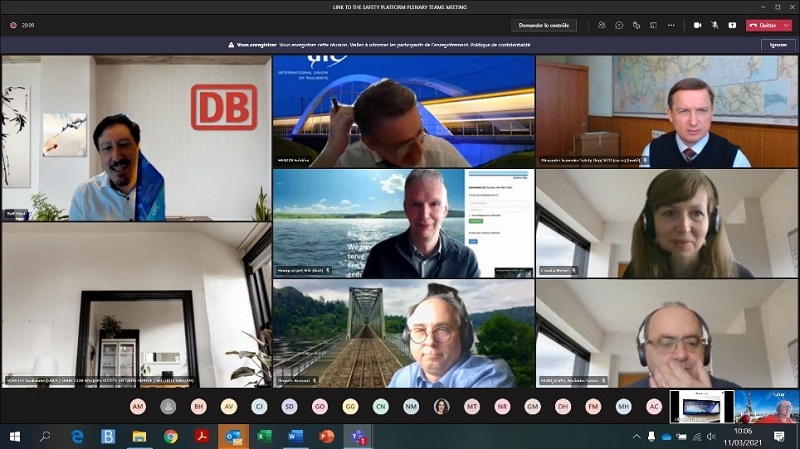
Task: Select the AM participant avatar
Action: pyautogui.click(x=138, y=407)
